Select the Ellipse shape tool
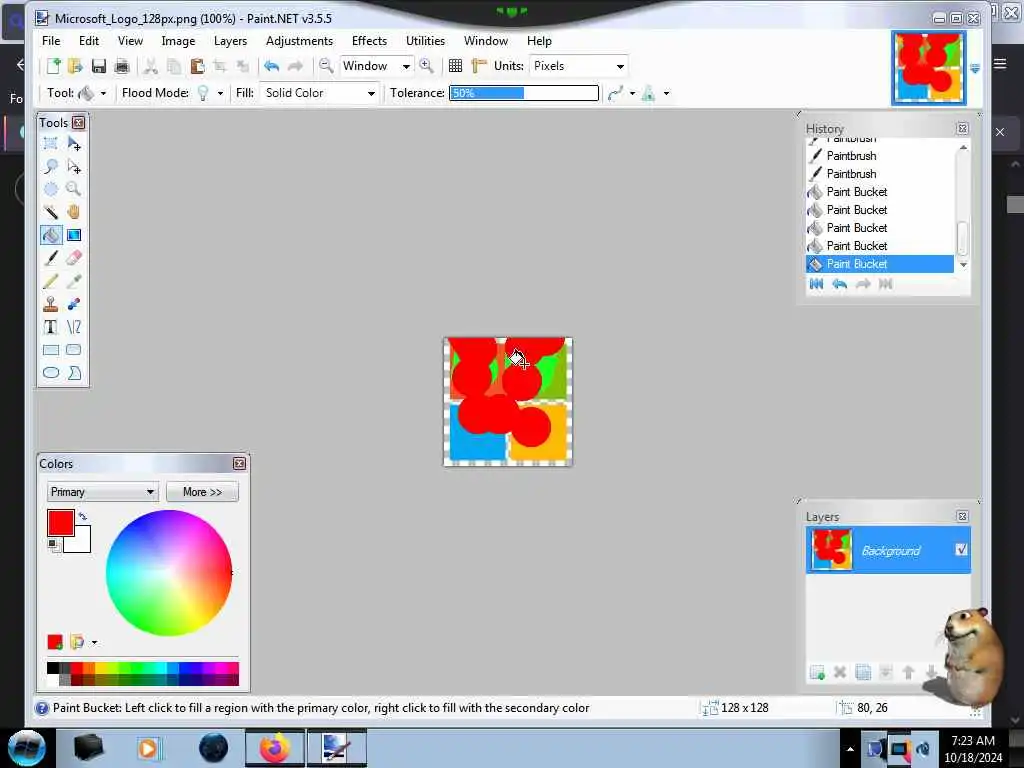 click(50, 373)
